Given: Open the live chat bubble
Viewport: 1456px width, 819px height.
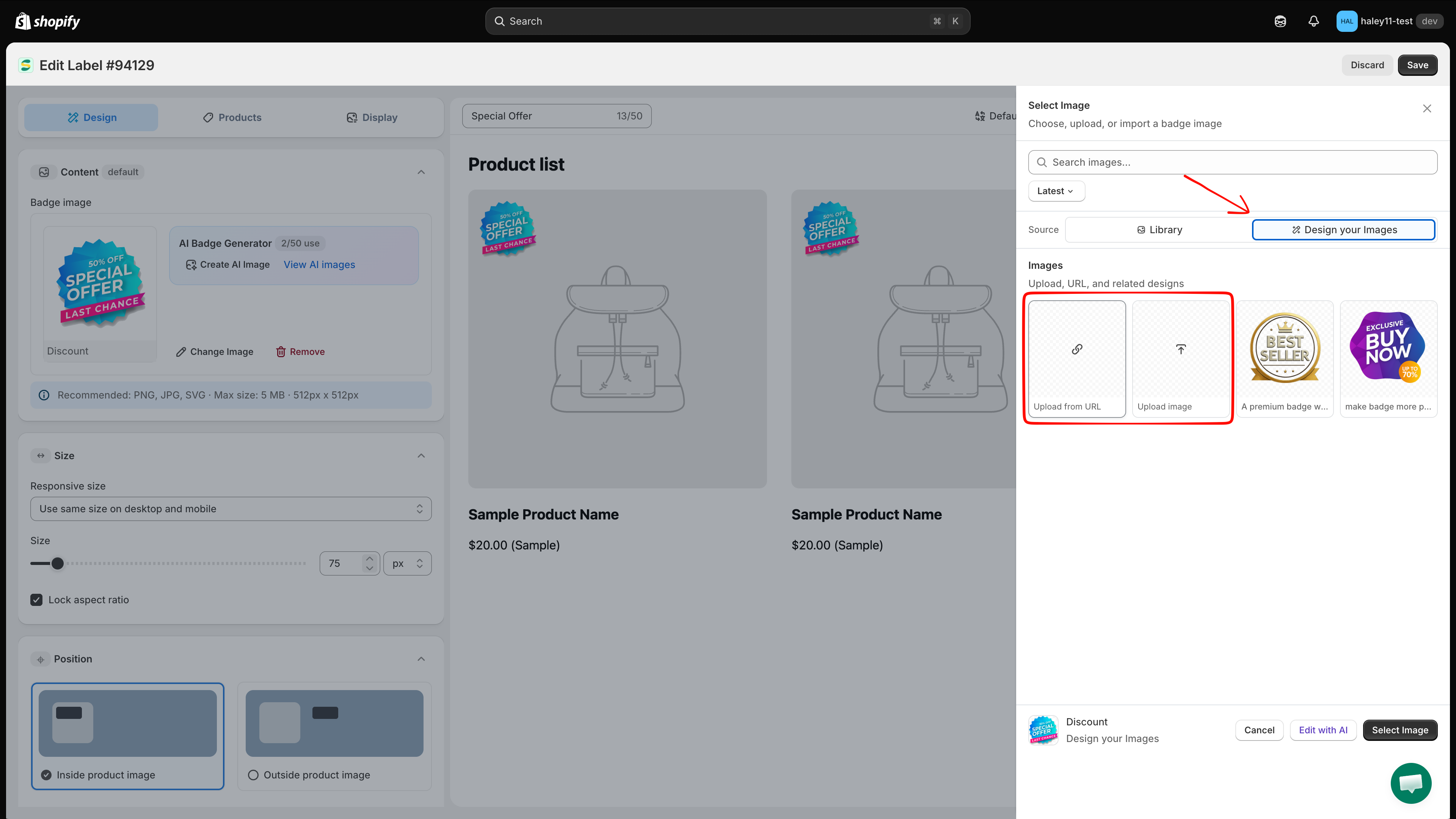Looking at the screenshot, I should pyautogui.click(x=1411, y=783).
